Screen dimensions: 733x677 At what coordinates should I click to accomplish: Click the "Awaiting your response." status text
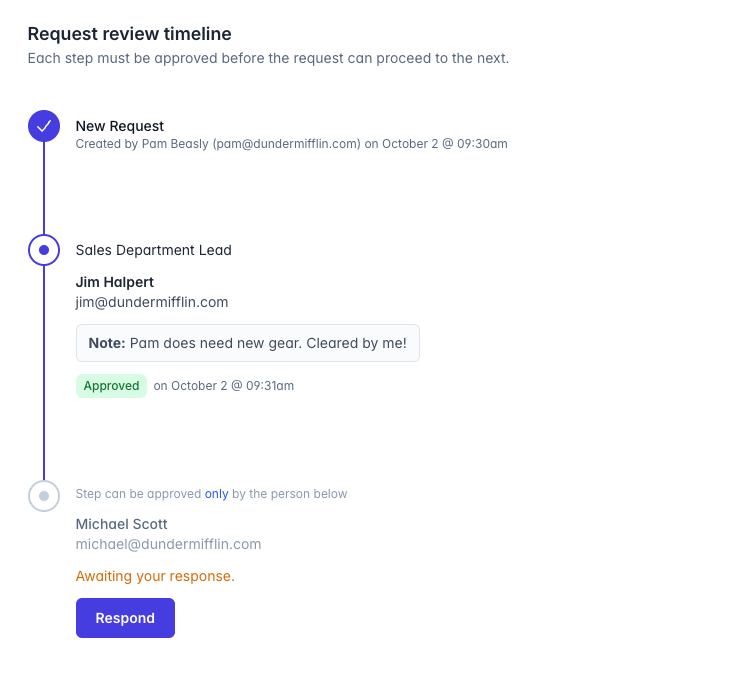(x=155, y=576)
